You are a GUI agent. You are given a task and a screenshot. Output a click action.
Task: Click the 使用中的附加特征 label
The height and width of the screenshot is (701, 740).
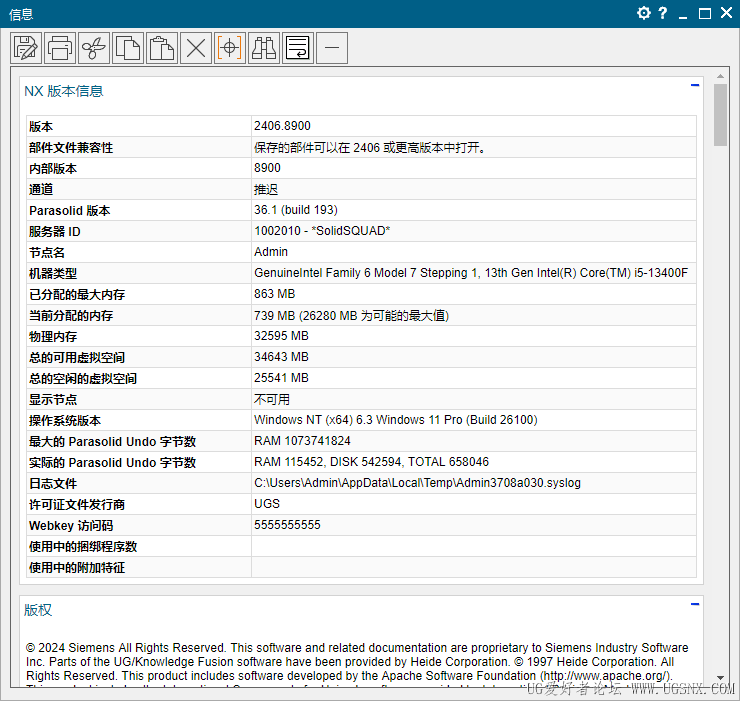tap(77, 567)
